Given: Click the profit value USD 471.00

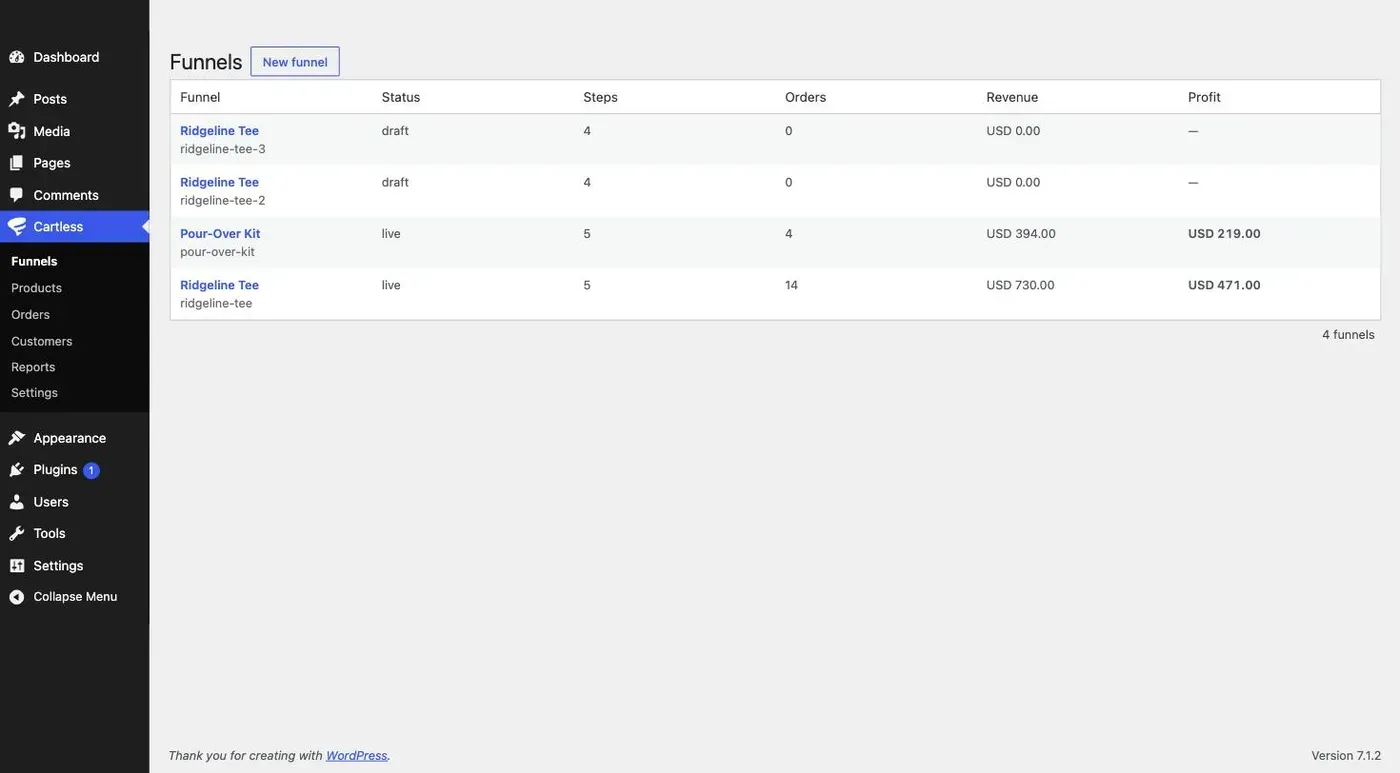Looking at the screenshot, I should [1224, 285].
